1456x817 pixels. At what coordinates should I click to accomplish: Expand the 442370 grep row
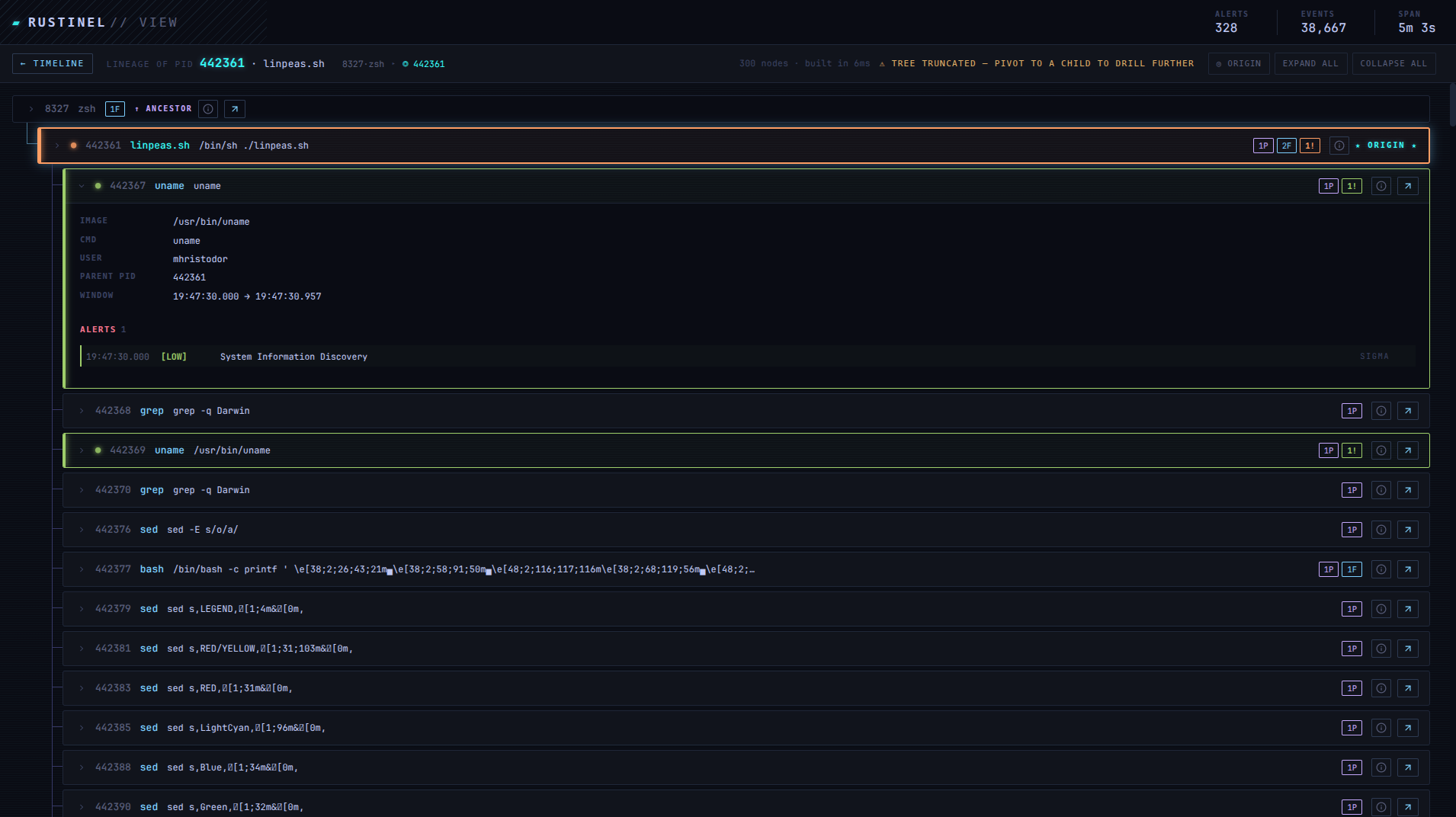pos(82,490)
